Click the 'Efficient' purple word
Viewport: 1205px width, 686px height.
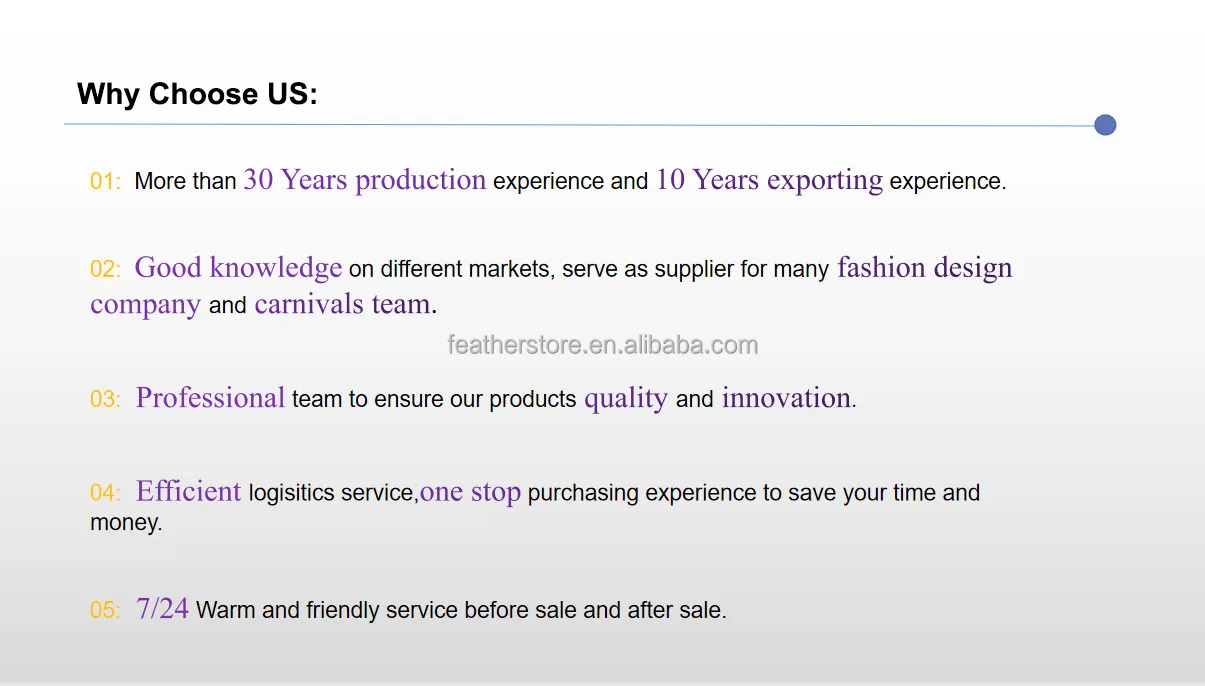click(x=189, y=491)
